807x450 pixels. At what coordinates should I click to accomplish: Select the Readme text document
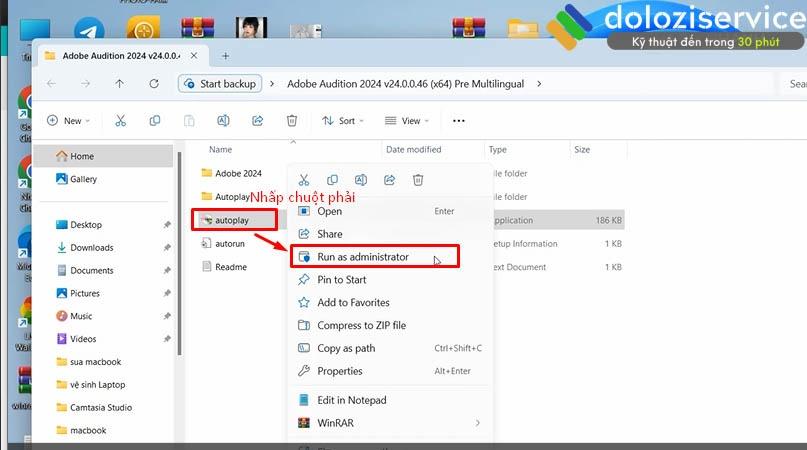pos(231,267)
